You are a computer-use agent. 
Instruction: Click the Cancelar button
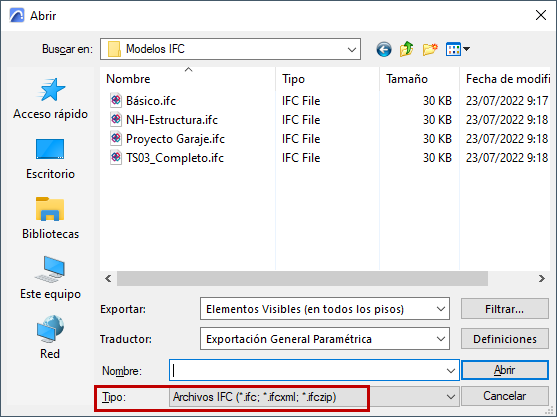click(x=504, y=396)
